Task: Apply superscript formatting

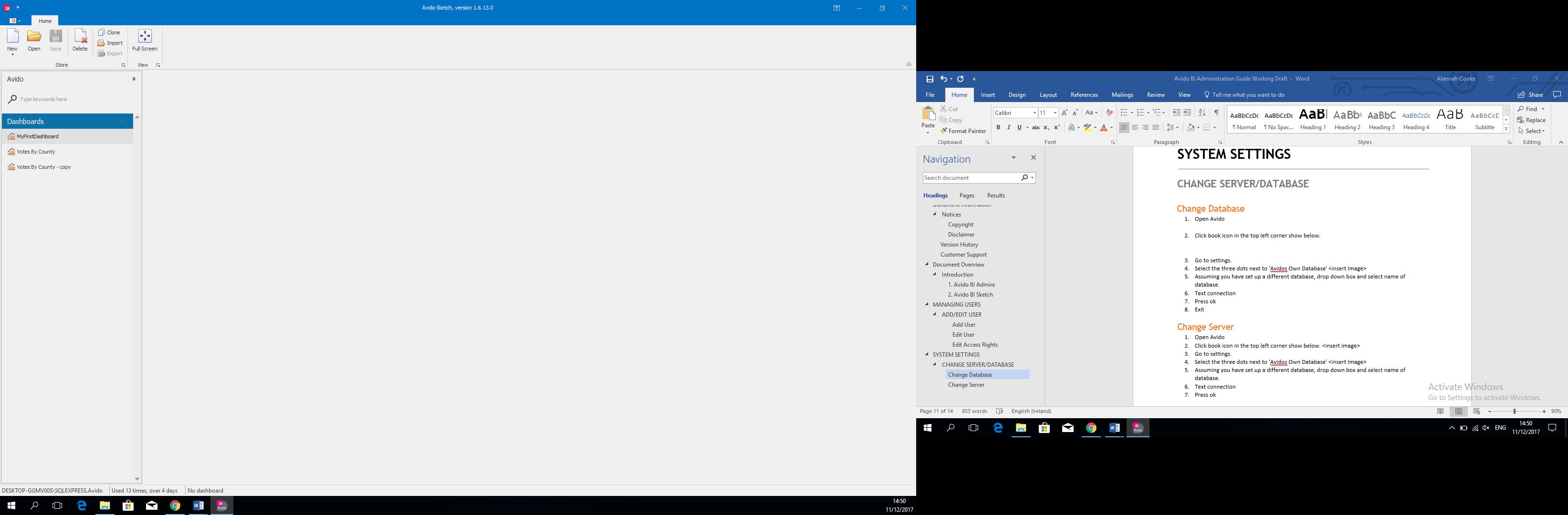Action: 1056,128
